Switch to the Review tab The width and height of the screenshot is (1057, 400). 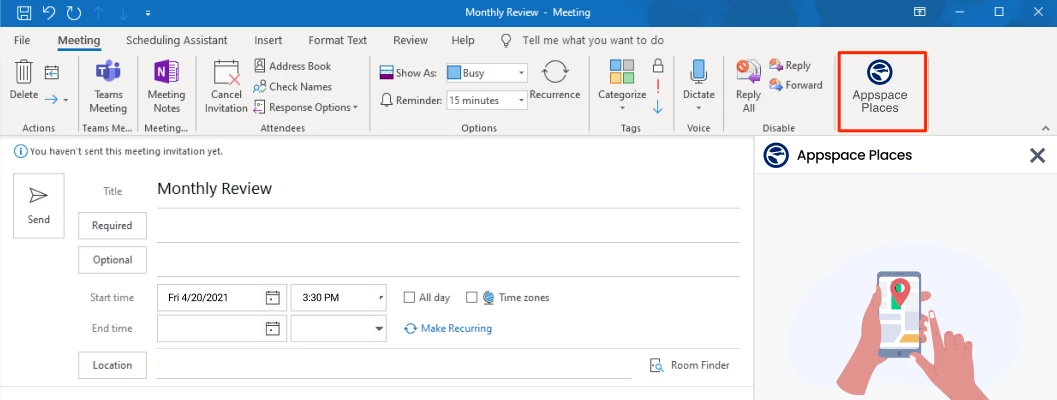coord(411,40)
